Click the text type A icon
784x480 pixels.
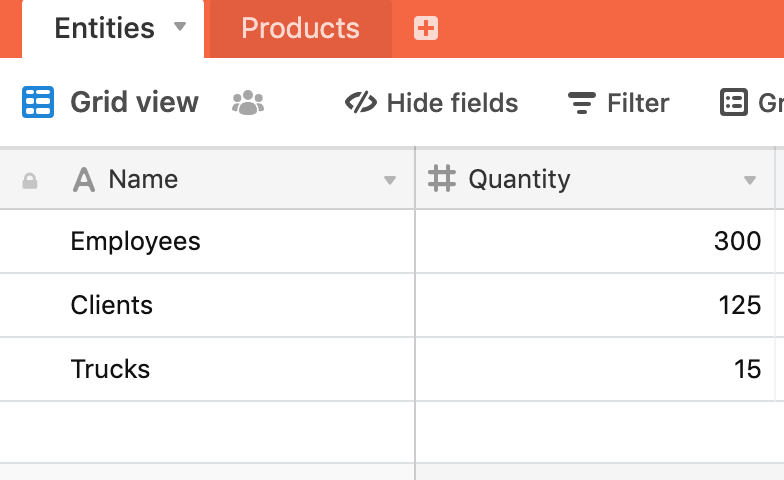[84, 180]
